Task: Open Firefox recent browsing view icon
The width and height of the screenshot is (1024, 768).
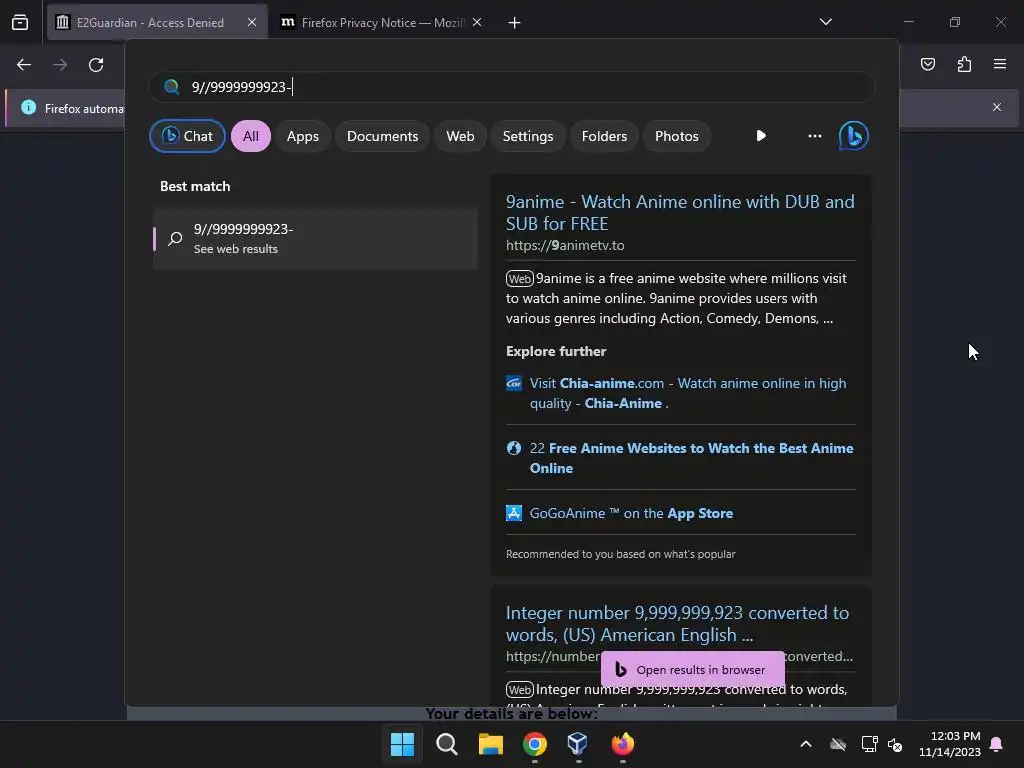Action: 20,23
